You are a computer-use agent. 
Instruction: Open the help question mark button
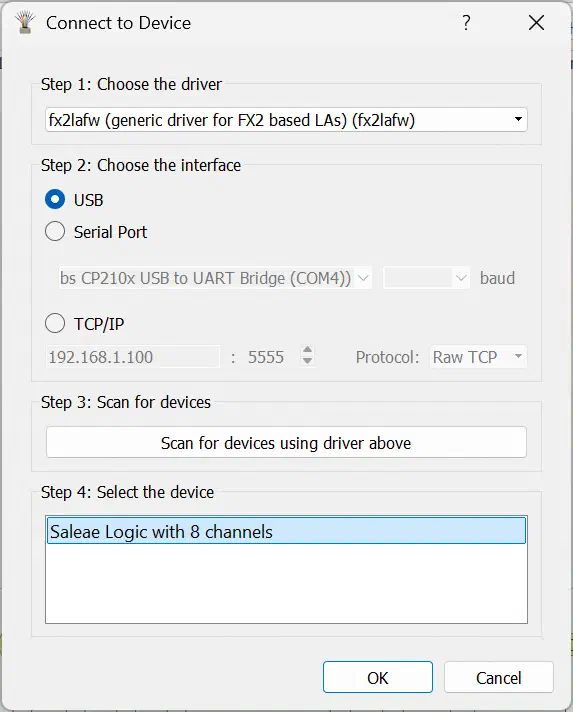pos(466,22)
